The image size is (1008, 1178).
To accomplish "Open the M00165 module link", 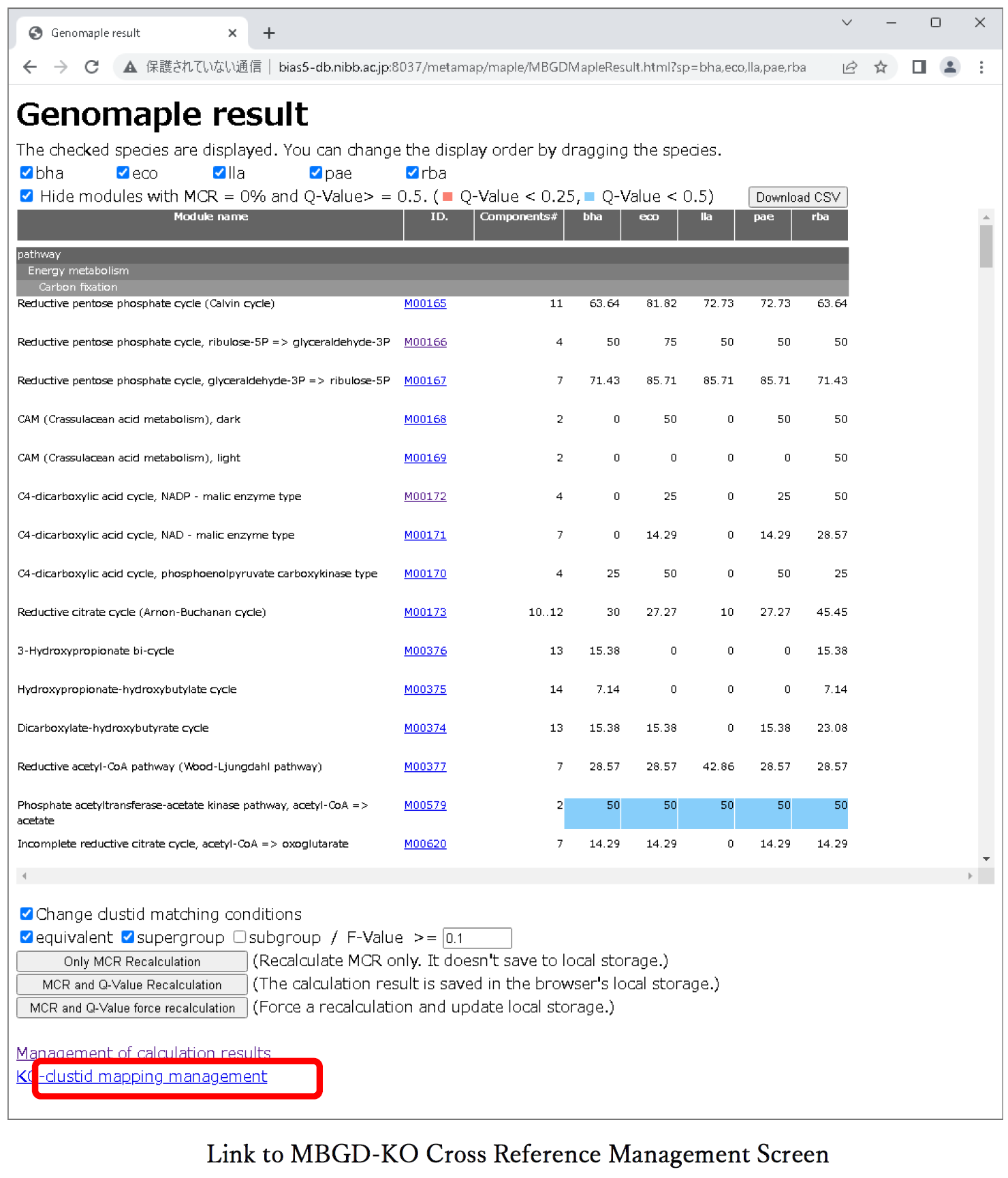I will click(425, 303).
